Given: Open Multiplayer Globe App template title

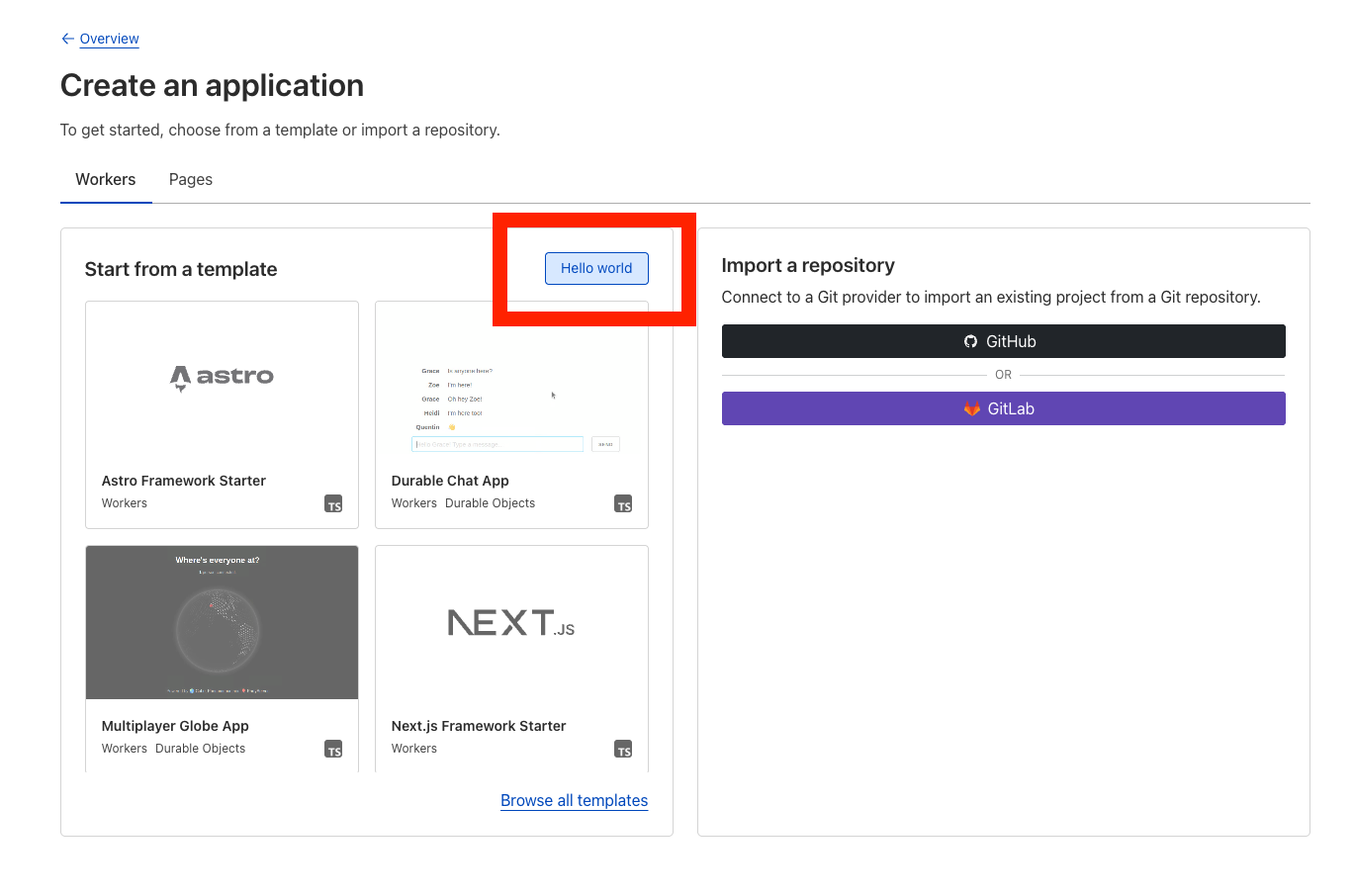Looking at the screenshot, I should (x=175, y=726).
